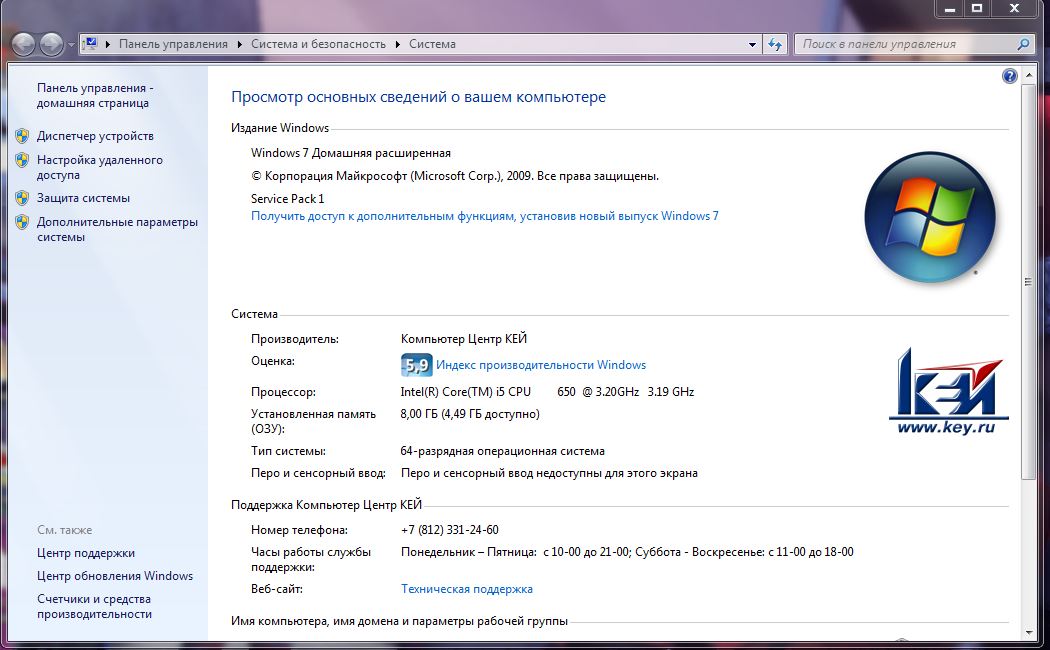Refresh the page with the address bar refresh button
1050x650 pixels.
[775, 44]
